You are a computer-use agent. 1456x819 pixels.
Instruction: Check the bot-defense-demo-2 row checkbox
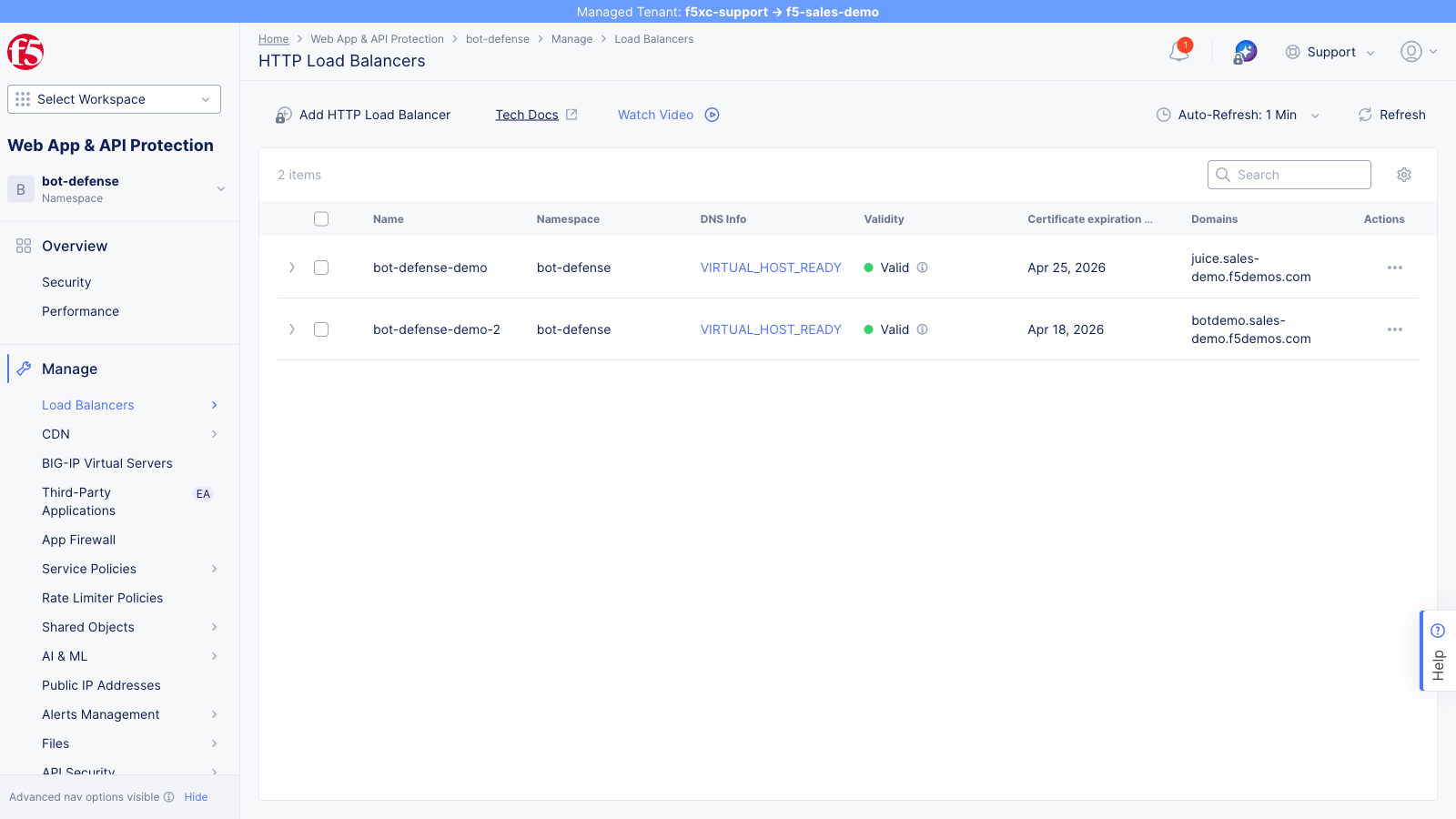[x=321, y=329]
